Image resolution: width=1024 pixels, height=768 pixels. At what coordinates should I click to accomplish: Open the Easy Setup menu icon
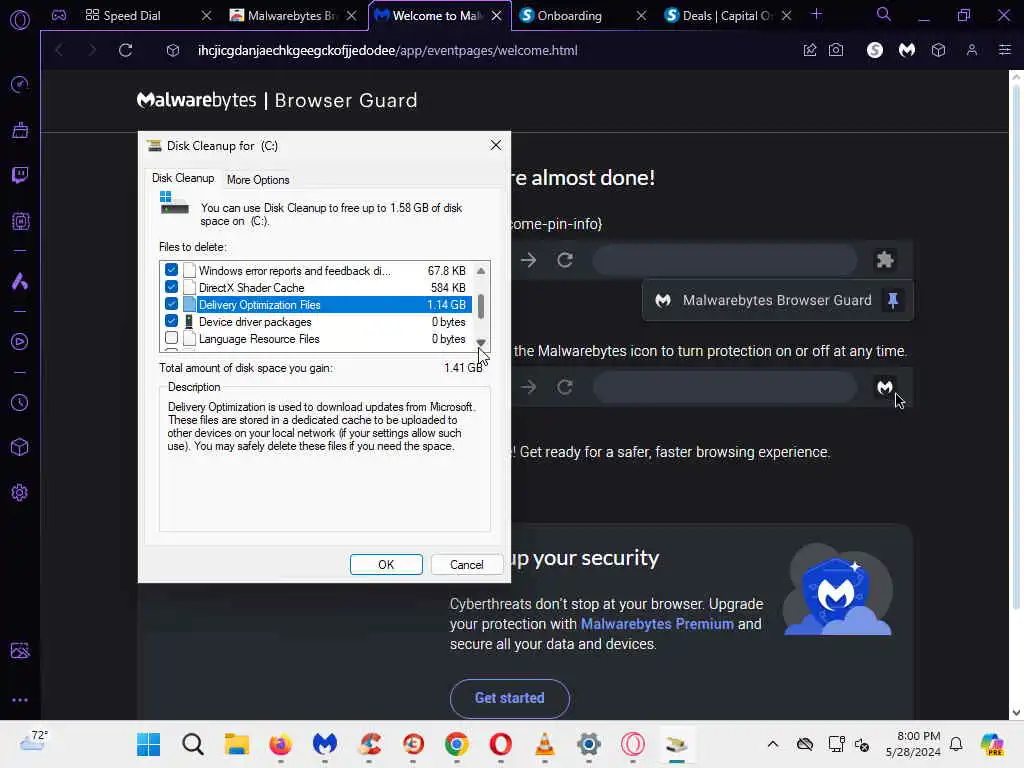click(1005, 50)
